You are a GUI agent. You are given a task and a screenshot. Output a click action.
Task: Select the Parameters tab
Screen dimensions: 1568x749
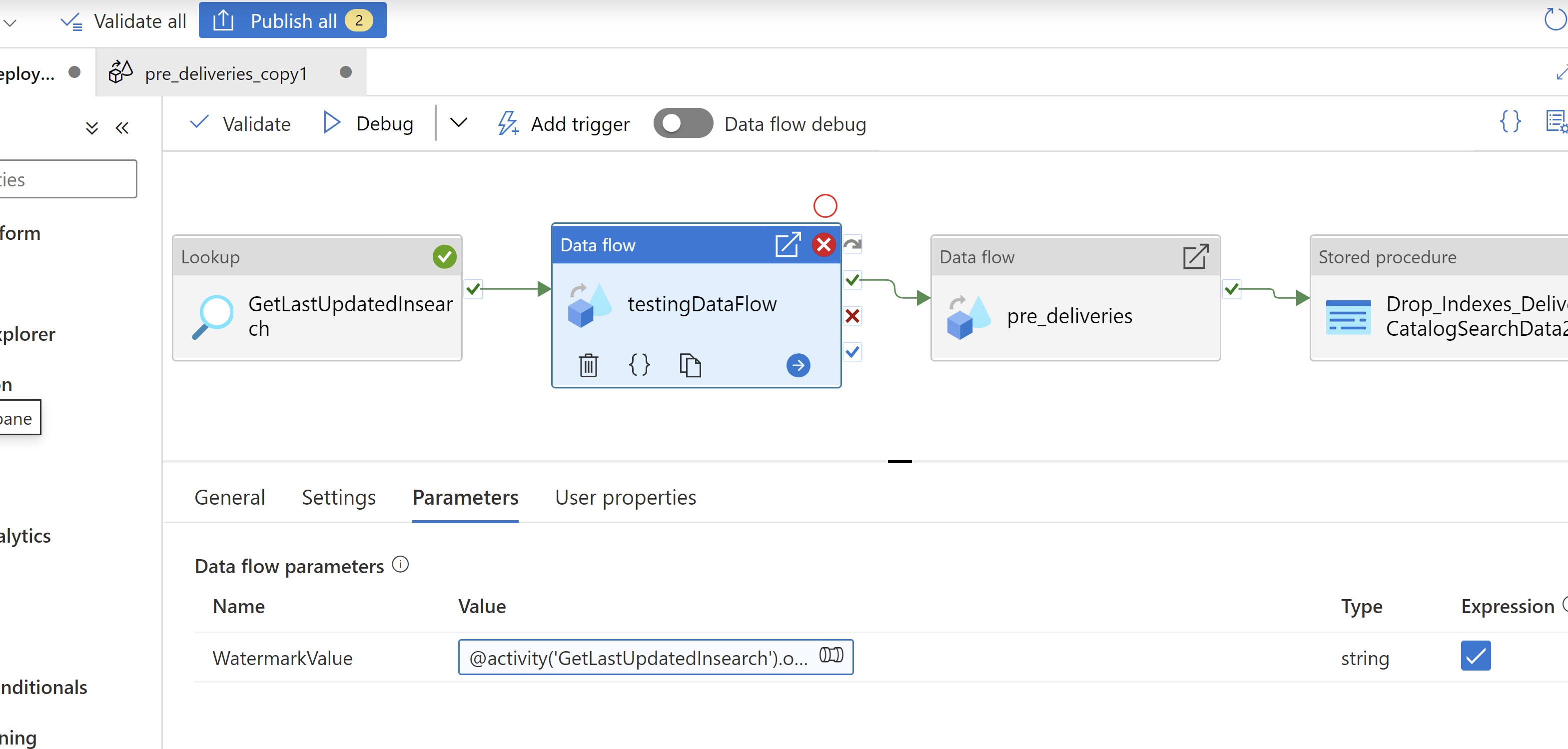[x=465, y=498]
